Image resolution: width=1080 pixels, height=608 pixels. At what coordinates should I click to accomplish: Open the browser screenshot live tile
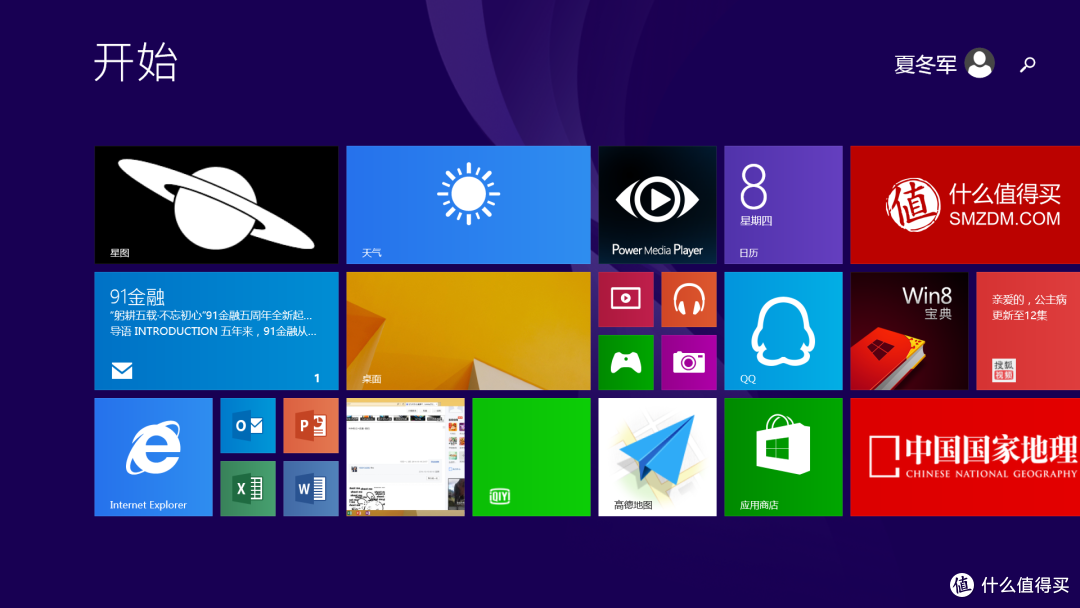point(405,457)
